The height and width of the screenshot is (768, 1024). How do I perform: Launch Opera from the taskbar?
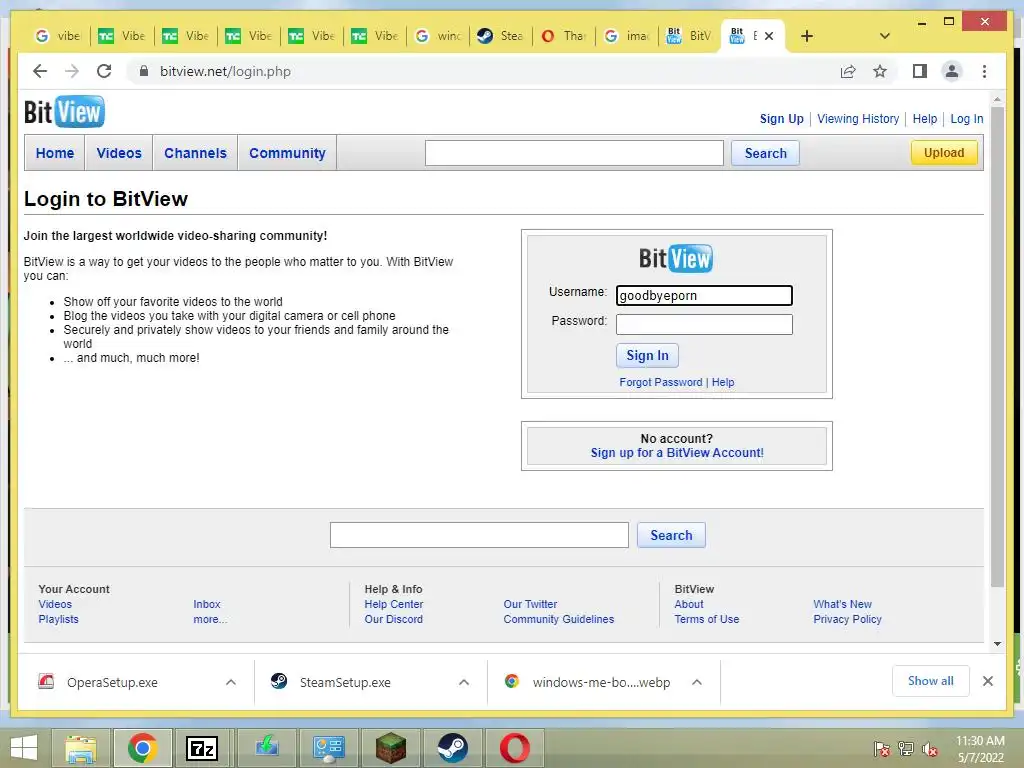pos(515,748)
